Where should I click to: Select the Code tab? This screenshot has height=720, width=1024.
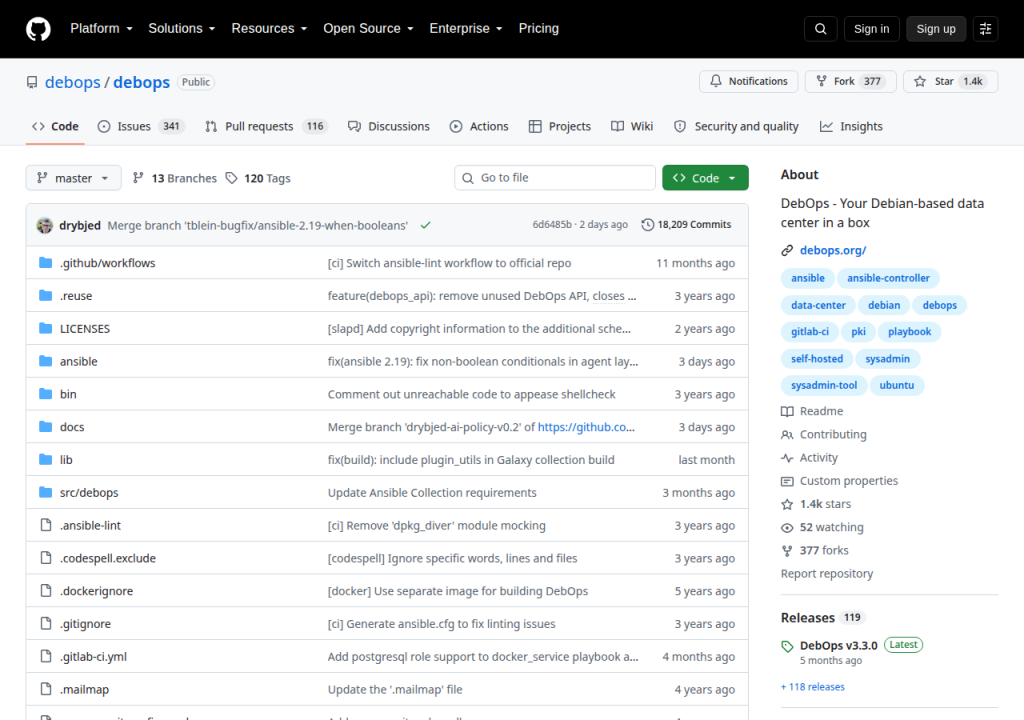point(56,126)
